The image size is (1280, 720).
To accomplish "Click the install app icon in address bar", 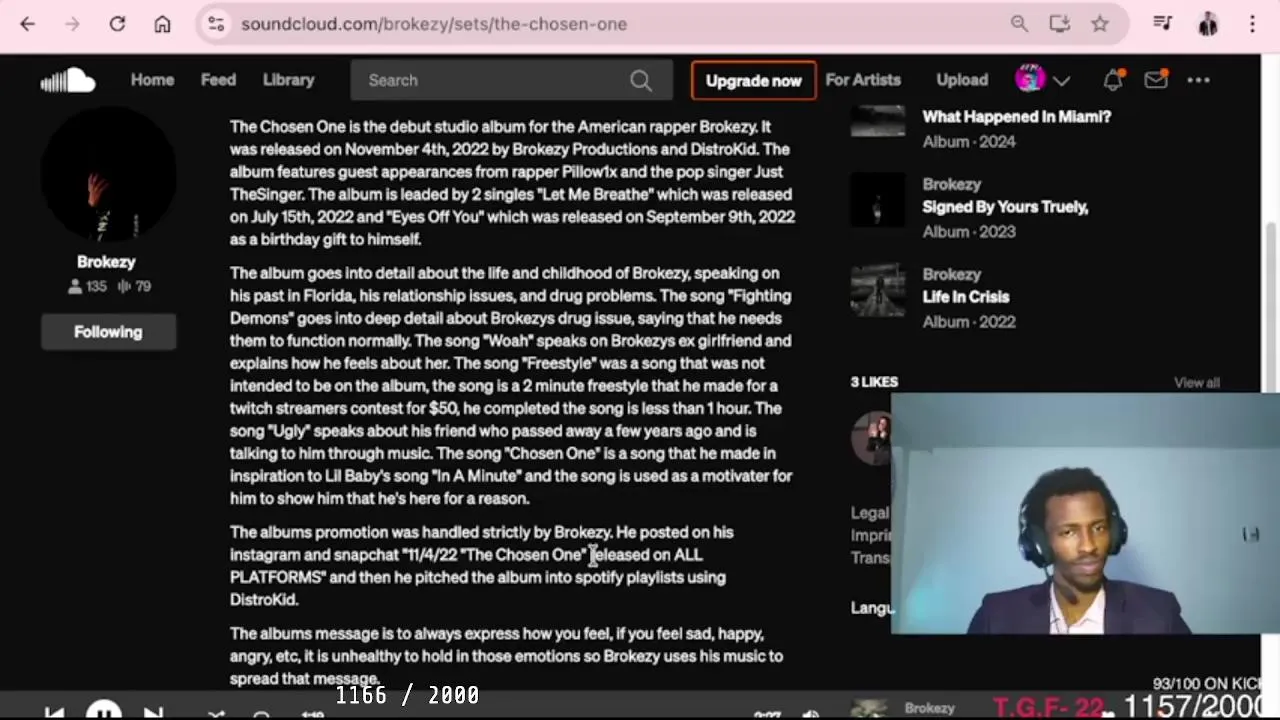I will pyautogui.click(x=1060, y=24).
